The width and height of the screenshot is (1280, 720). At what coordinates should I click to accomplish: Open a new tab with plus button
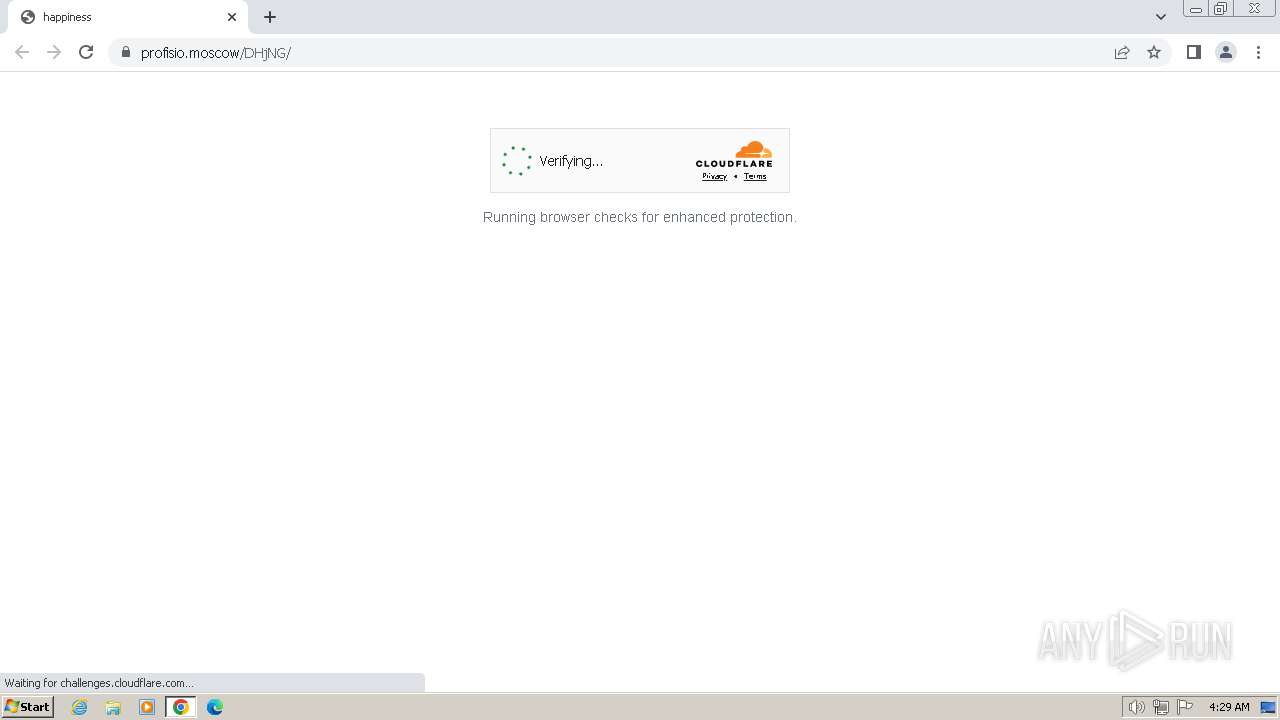(270, 17)
